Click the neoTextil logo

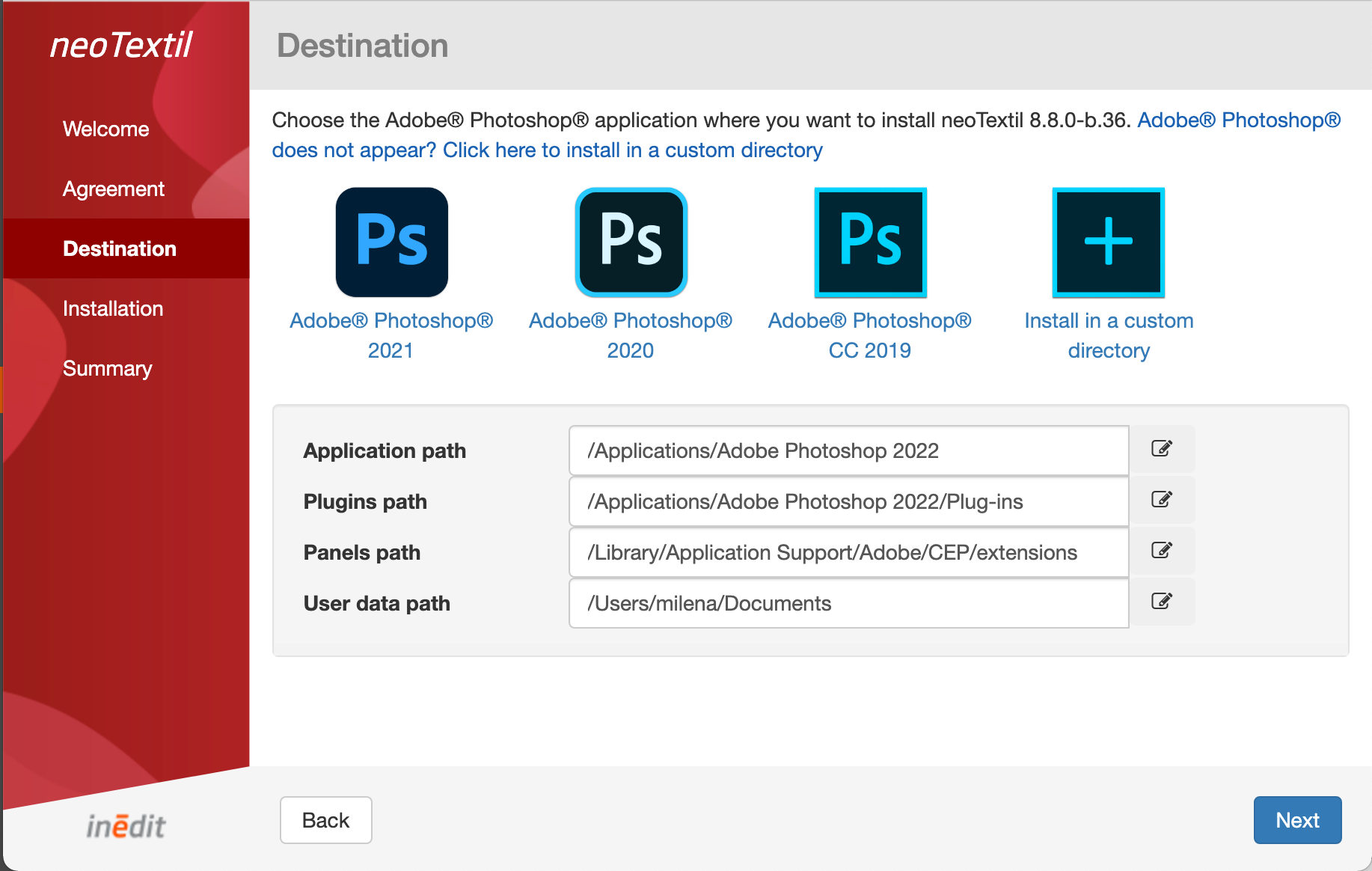click(x=121, y=45)
